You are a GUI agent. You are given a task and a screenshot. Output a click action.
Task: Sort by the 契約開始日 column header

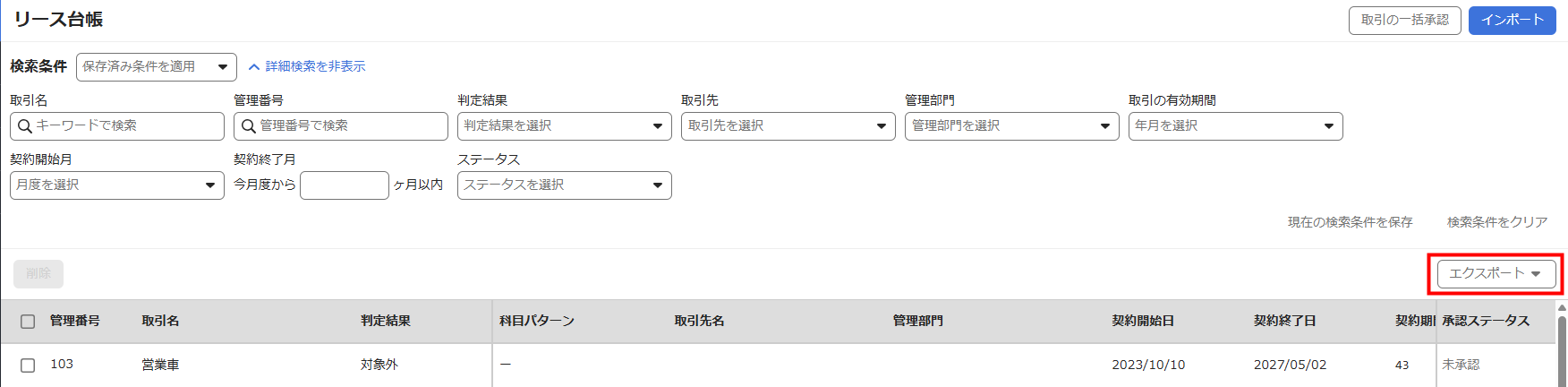pyautogui.click(x=1143, y=321)
